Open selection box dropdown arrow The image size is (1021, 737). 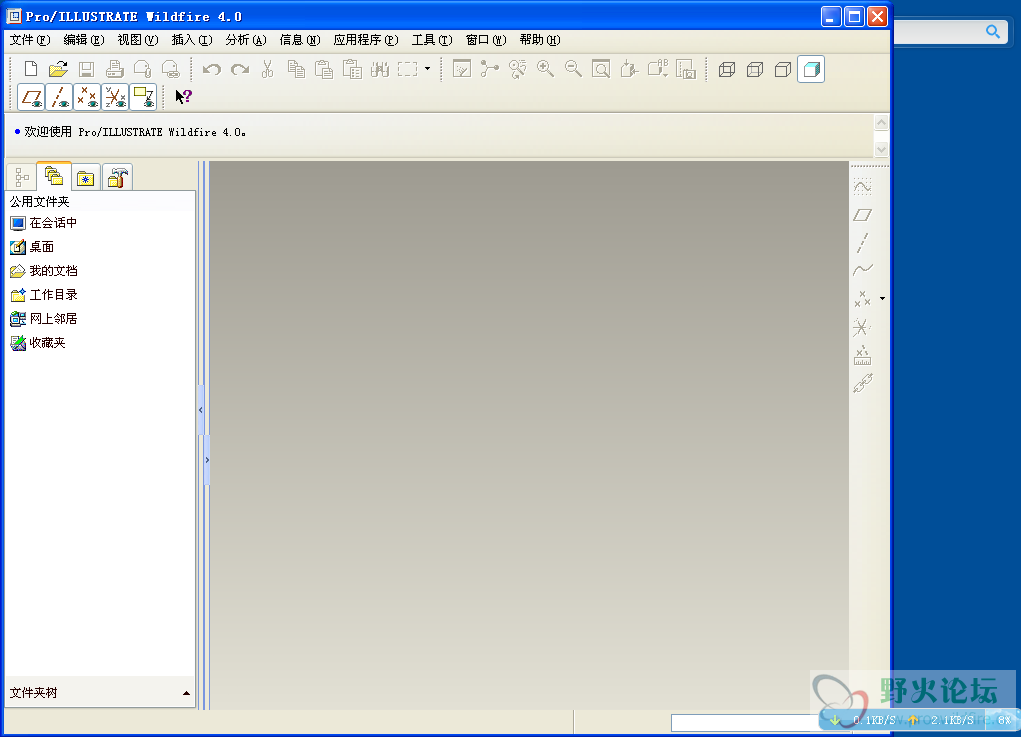tap(427, 68)
